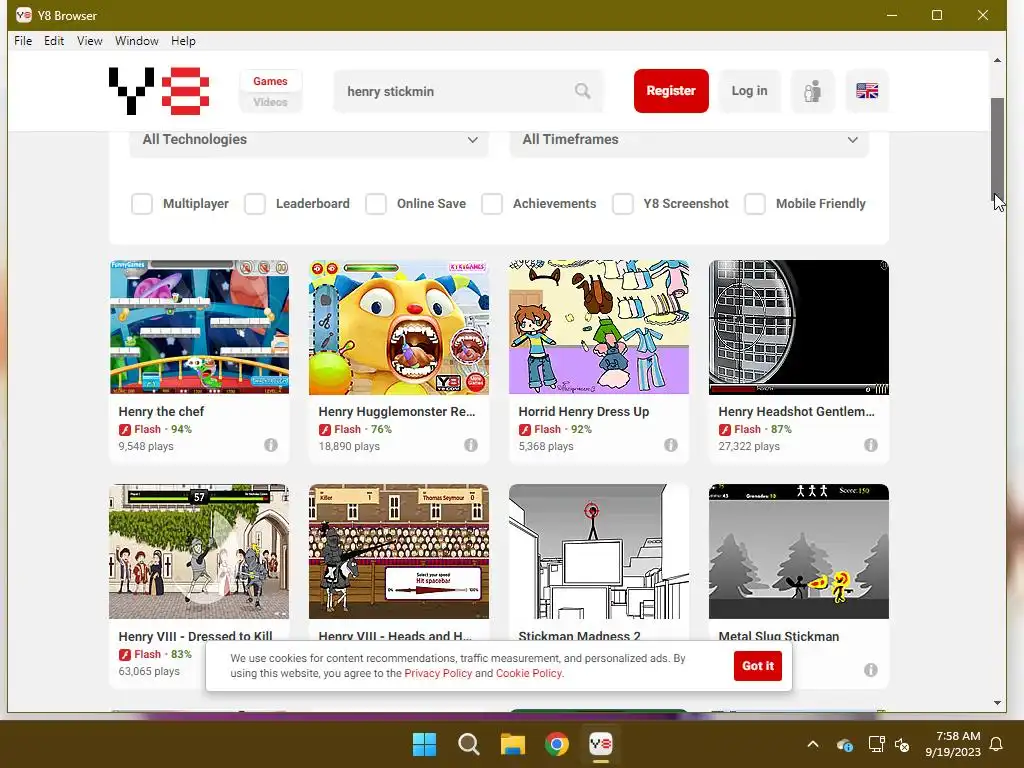Open the Henry Headshot Gentleman thumbnail
Screen dimensions: 1024x768
pyautogui.click(x=799, y=327)
